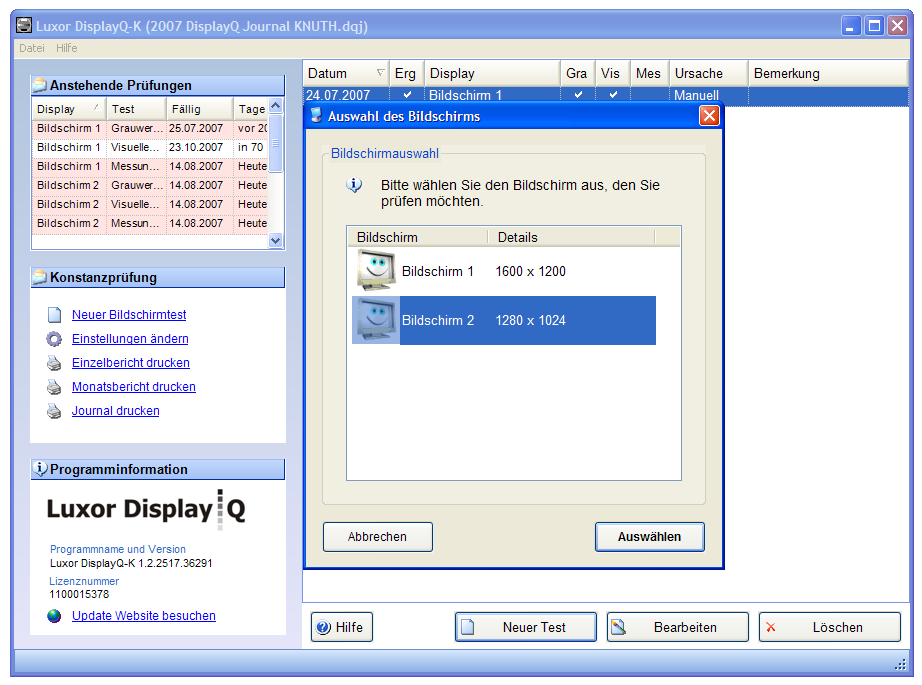Click the Abbrechen button
Image resolution: width=922 pixels, height=685 pixels.
click(x=378, y=537)
